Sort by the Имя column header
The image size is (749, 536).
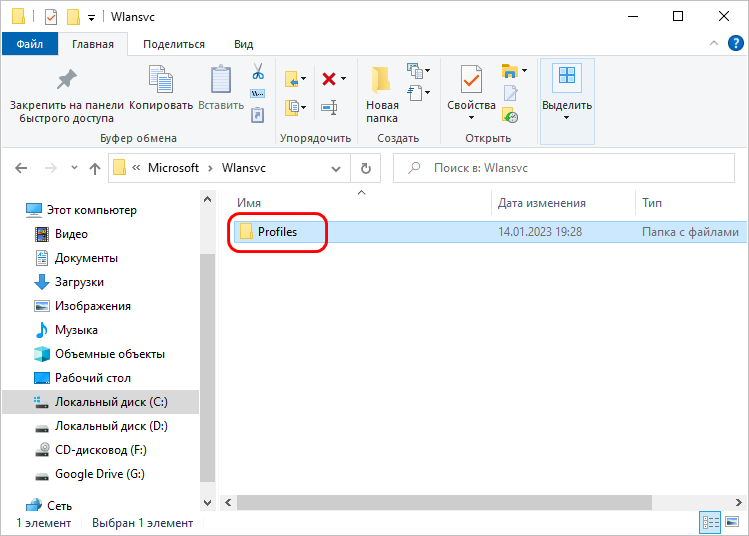(x=249, y=203)
